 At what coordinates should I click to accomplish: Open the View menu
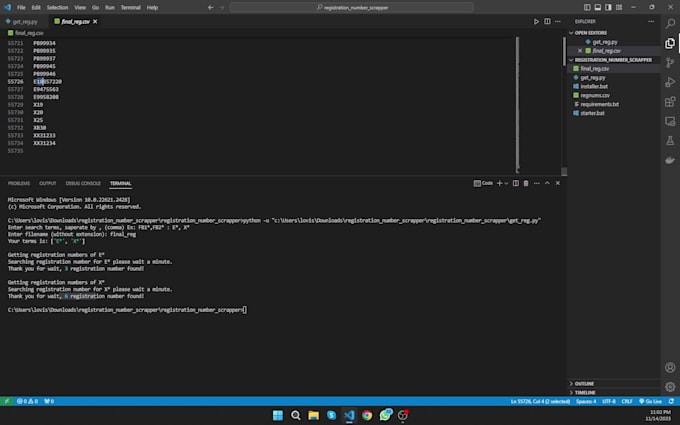point(80,7)
